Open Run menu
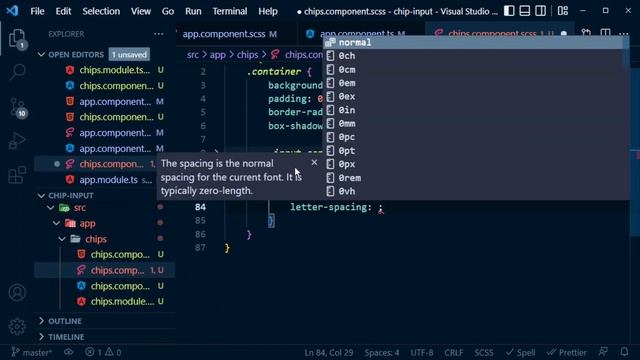Screen dimensions: 640x360 tap(193, 11)
